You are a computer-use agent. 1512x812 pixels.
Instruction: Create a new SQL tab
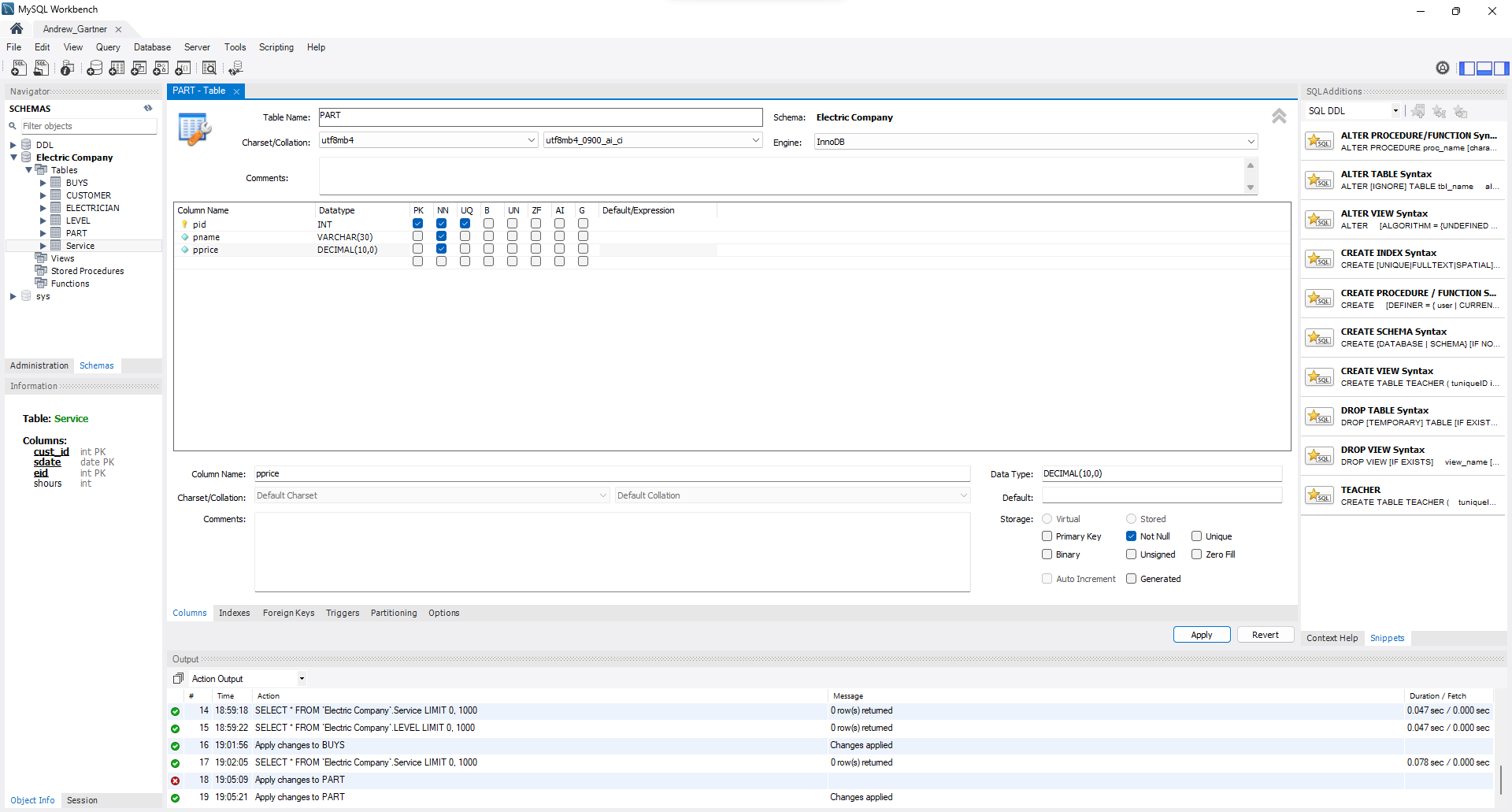pyautogui.click(x=19, y=69)
